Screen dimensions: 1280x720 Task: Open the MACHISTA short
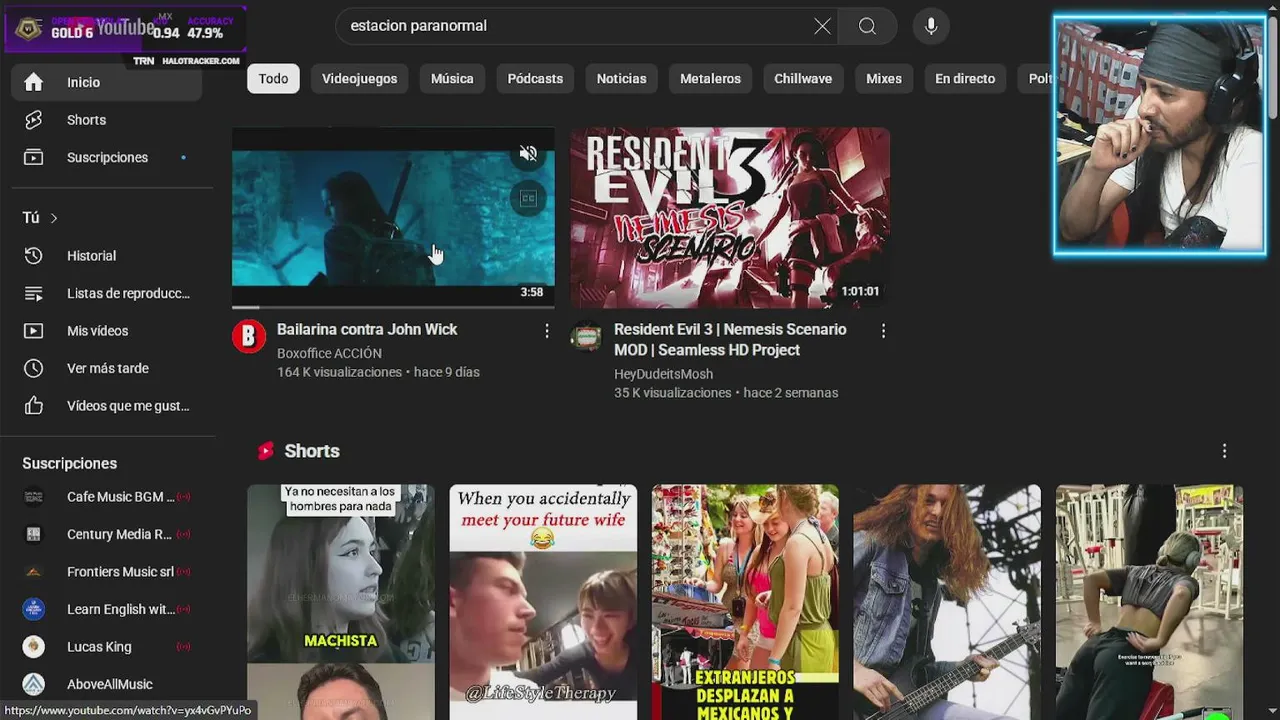tap(341, 602)
